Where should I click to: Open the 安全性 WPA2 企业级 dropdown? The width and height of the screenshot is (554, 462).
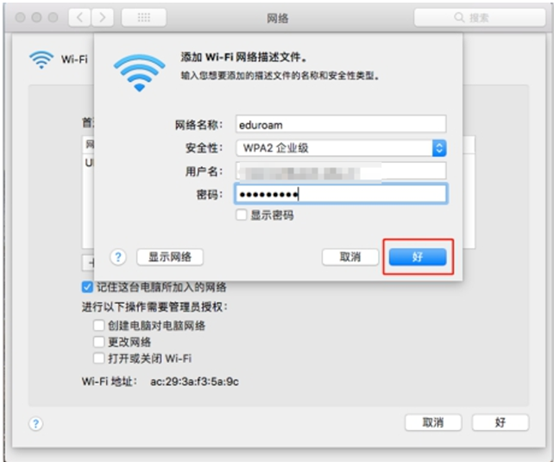(341, 148)
